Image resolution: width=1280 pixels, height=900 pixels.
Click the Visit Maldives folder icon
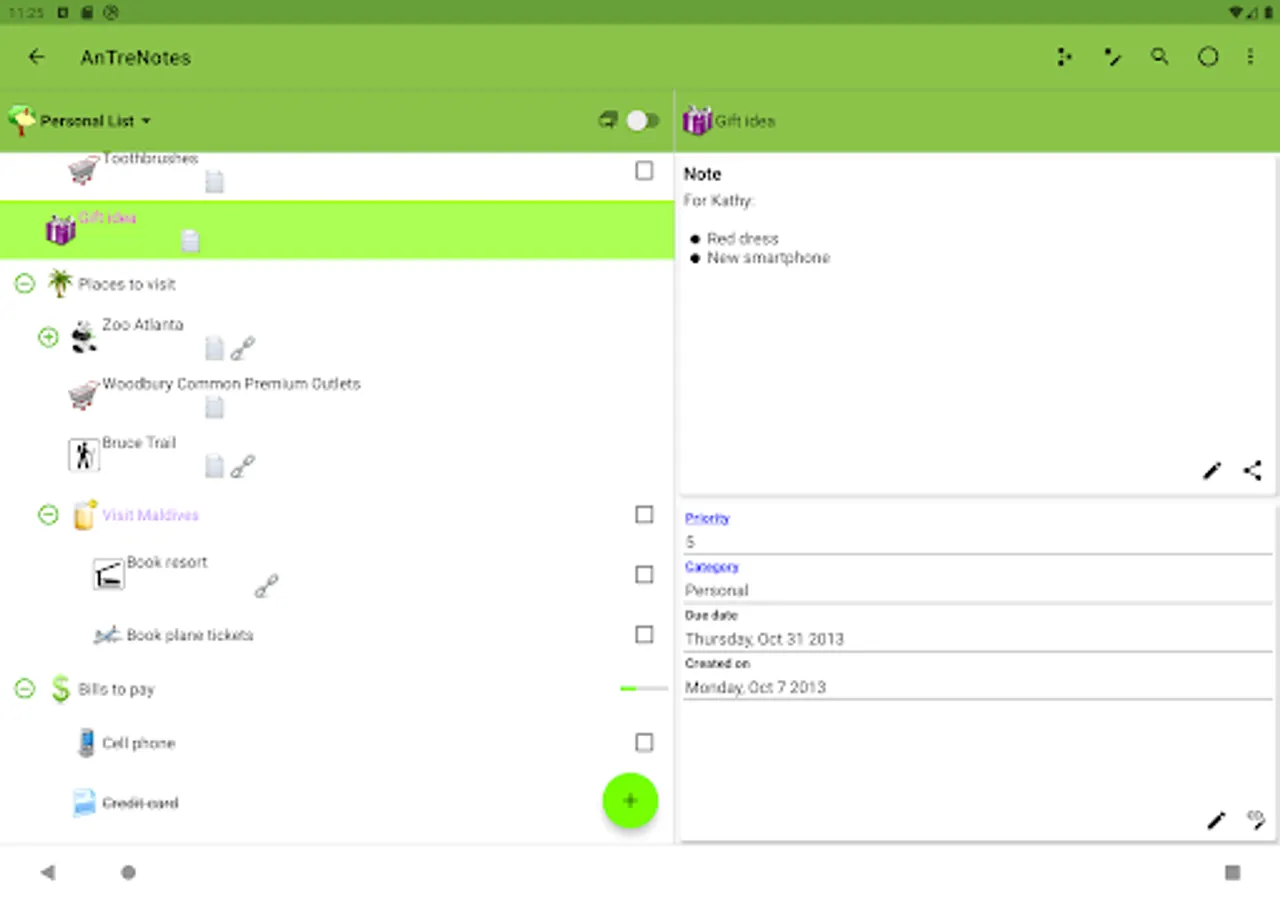tap(85, 514)
